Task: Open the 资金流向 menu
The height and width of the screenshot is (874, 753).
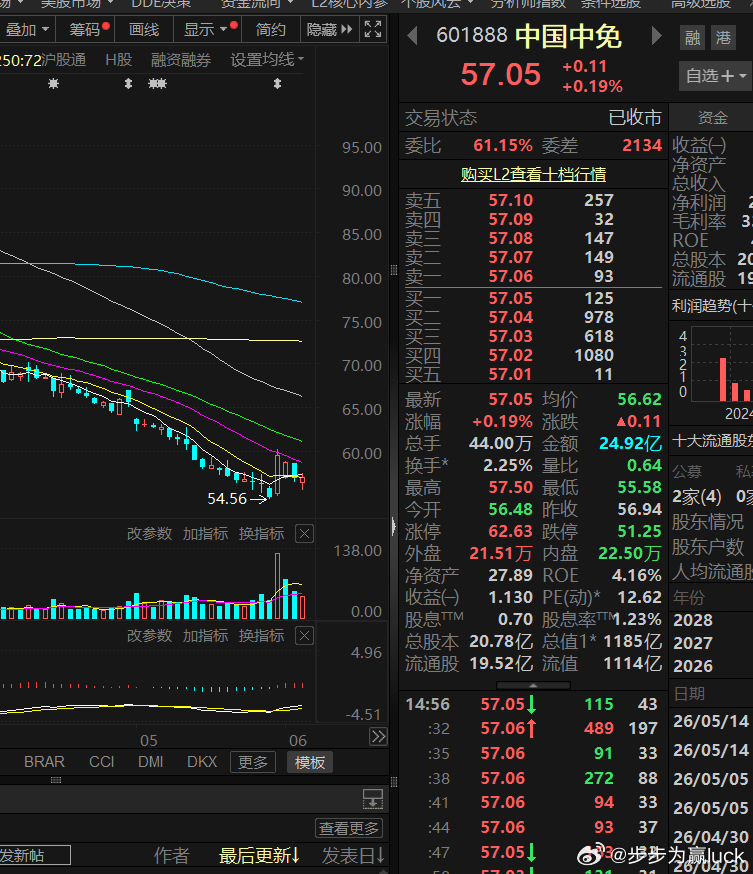Action: (x=257, y=4)
